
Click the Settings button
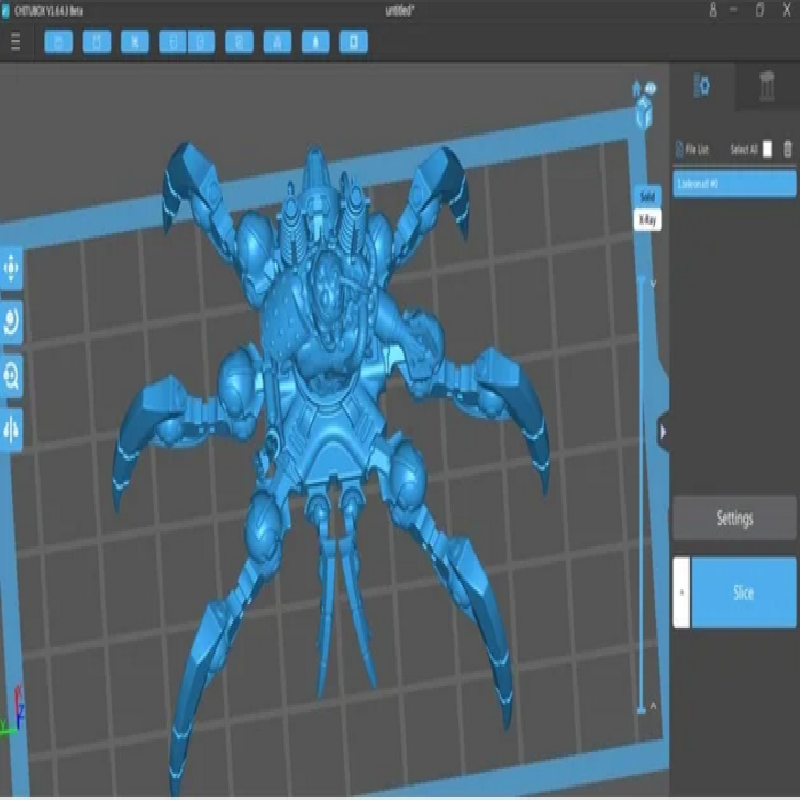click(x=734, y=518)
